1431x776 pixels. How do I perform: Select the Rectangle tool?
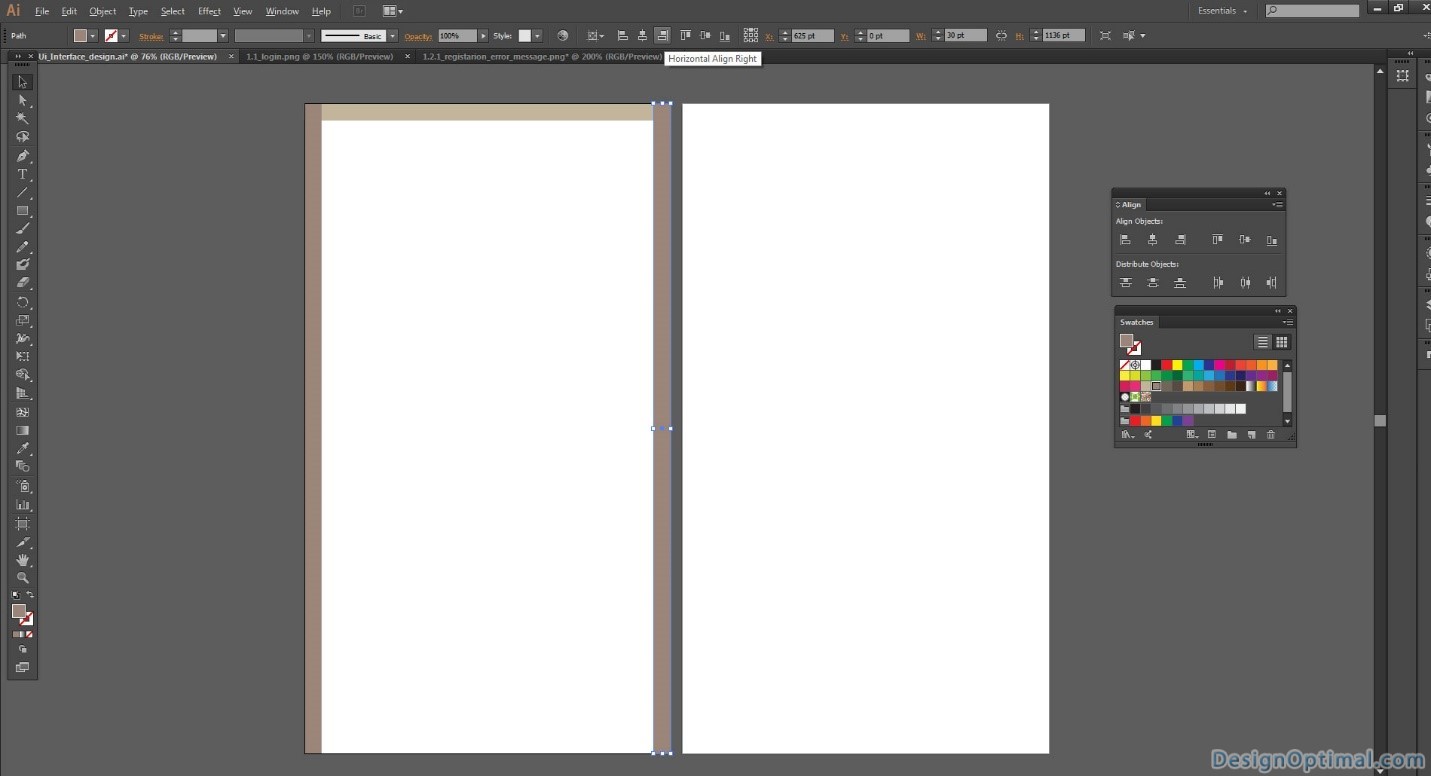tap(22, 211)
